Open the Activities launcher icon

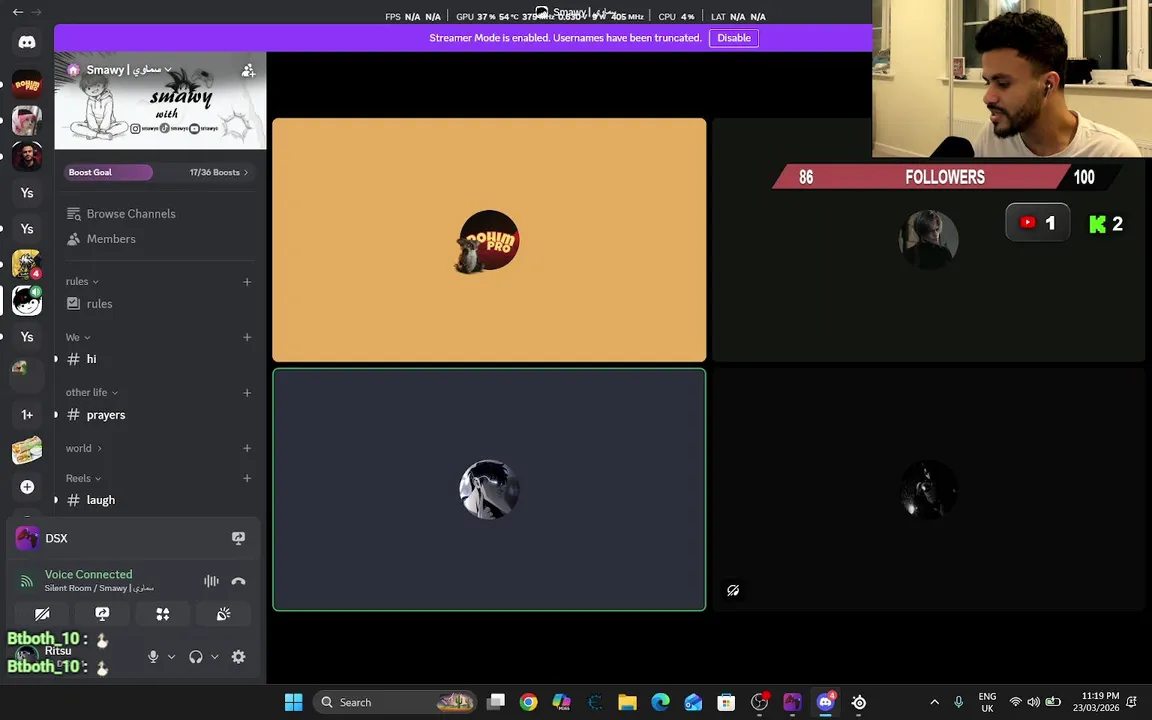162,613
